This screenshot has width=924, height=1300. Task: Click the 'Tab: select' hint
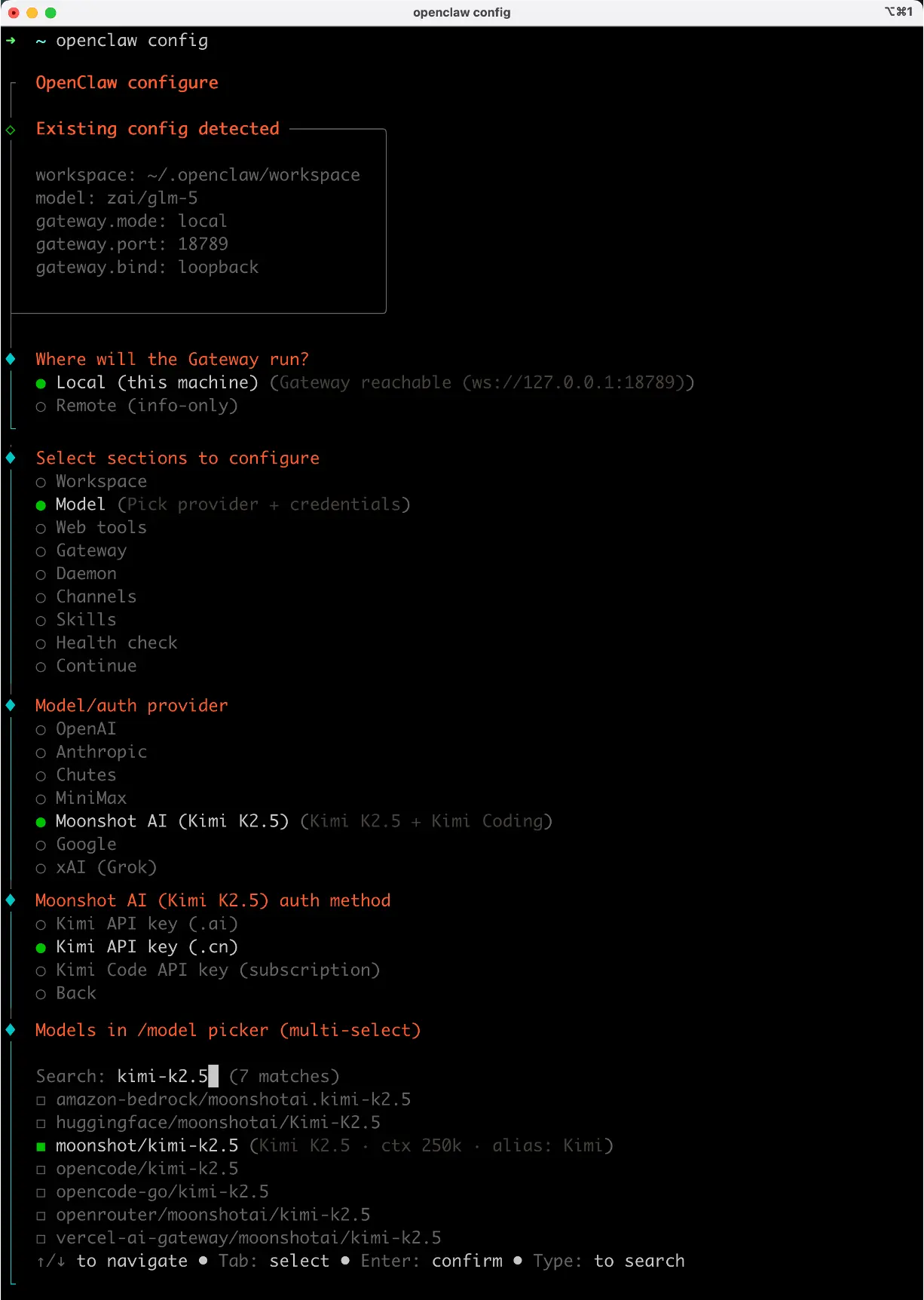click(x=274, y=1262)
